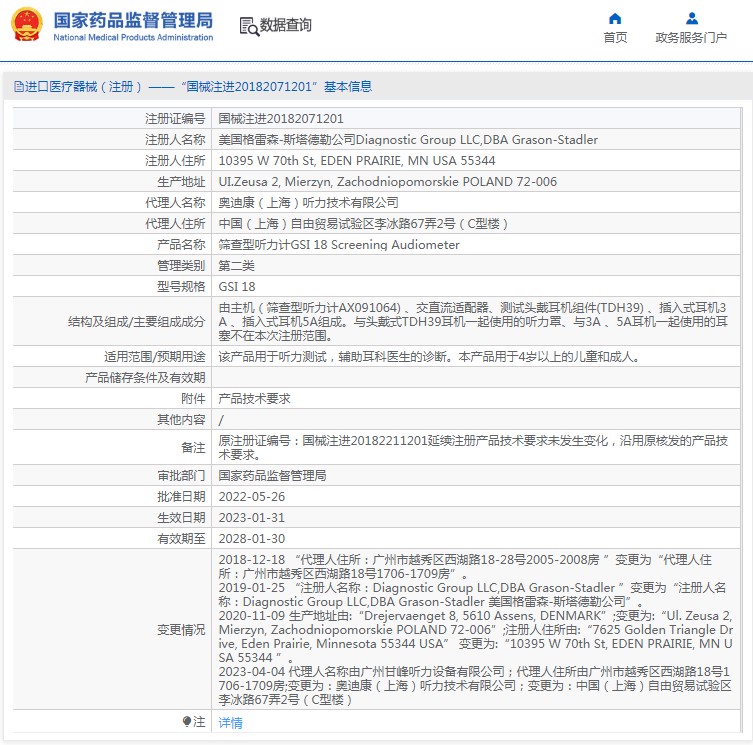Click the house icon above 首页
The width and height of the screenshot is (753, 745).
tap(615, 18)
